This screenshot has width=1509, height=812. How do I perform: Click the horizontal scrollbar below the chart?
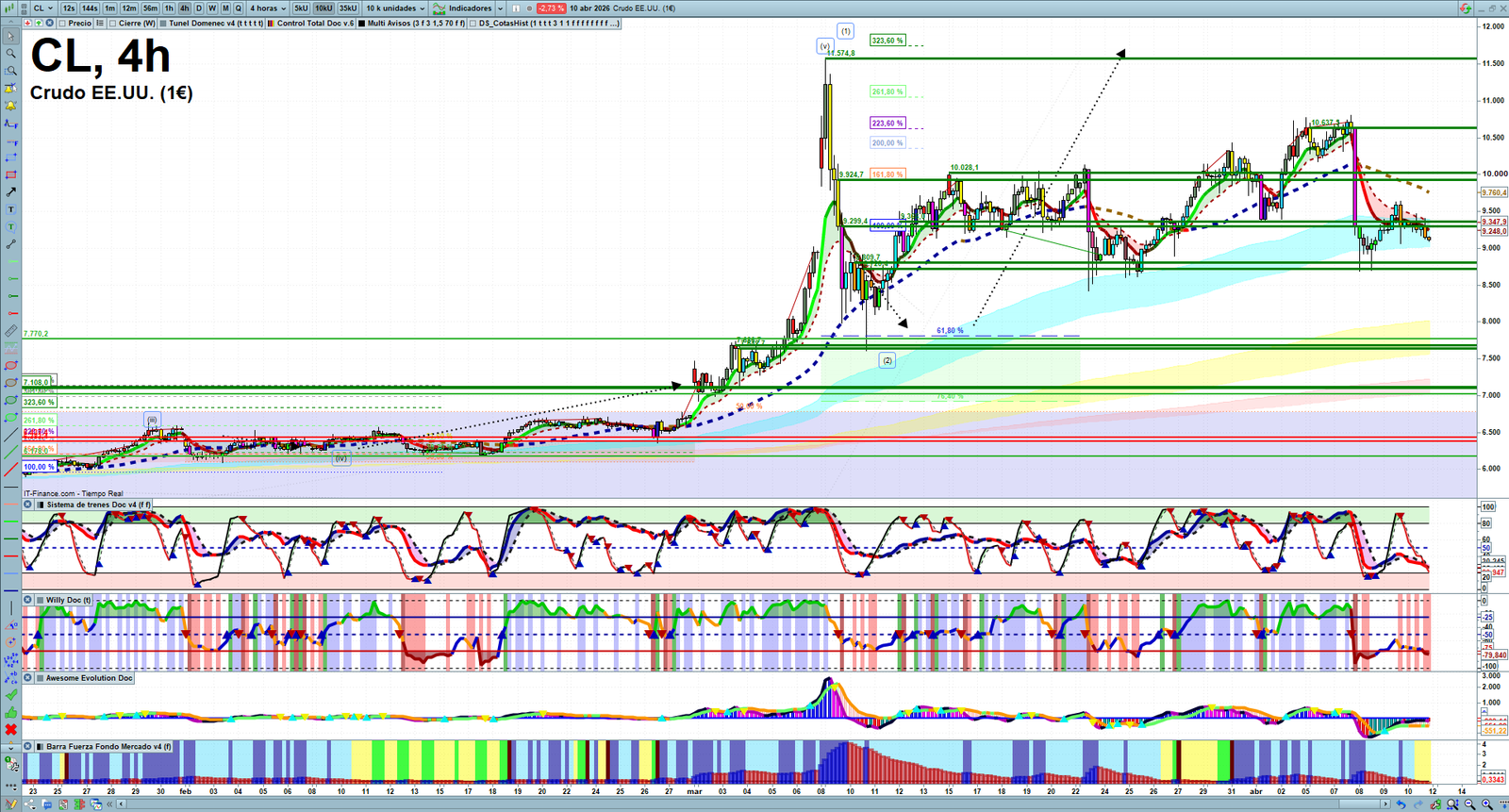tap(754, 804)
